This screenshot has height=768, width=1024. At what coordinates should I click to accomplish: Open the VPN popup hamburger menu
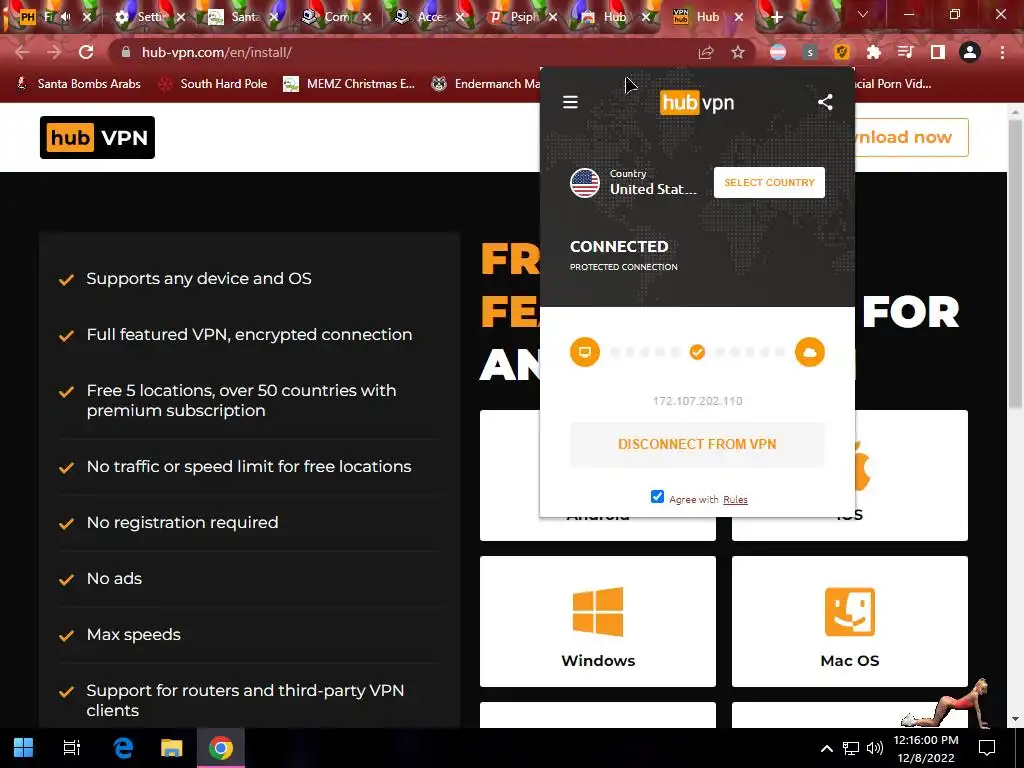pyautogui.click(x=570, y=102)
